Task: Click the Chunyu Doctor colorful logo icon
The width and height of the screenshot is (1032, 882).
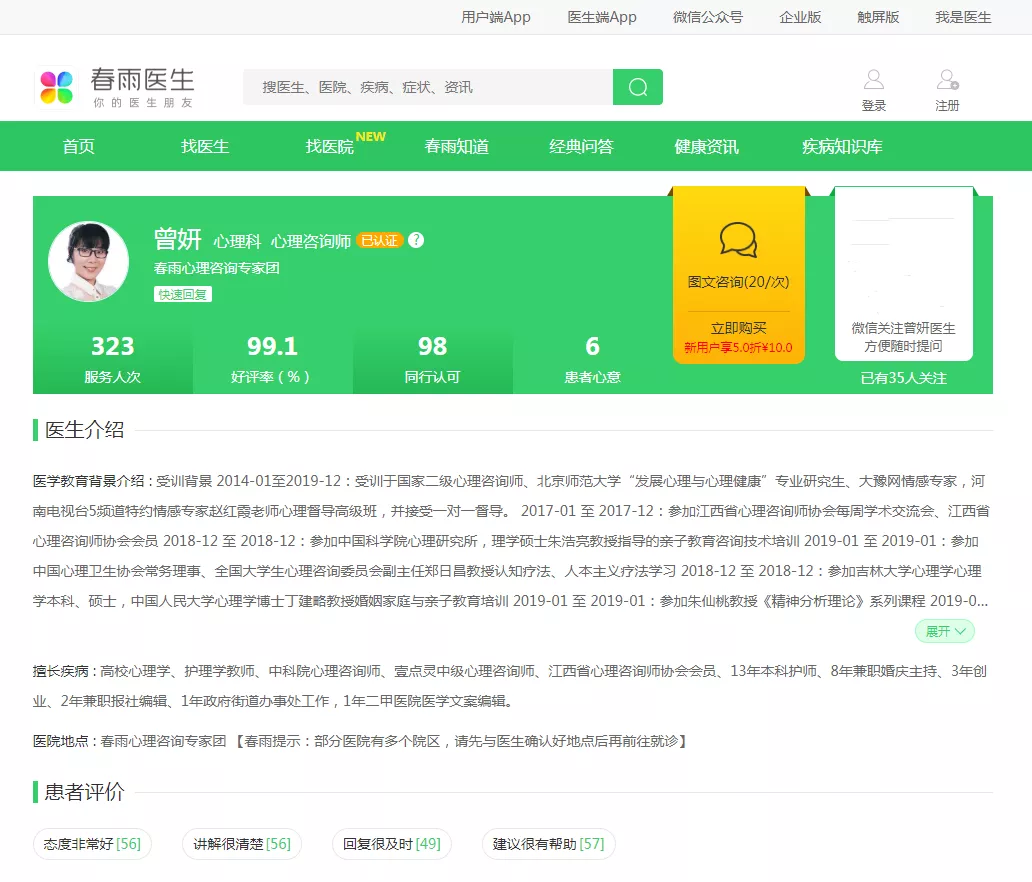Action: (x=56, y=87)
